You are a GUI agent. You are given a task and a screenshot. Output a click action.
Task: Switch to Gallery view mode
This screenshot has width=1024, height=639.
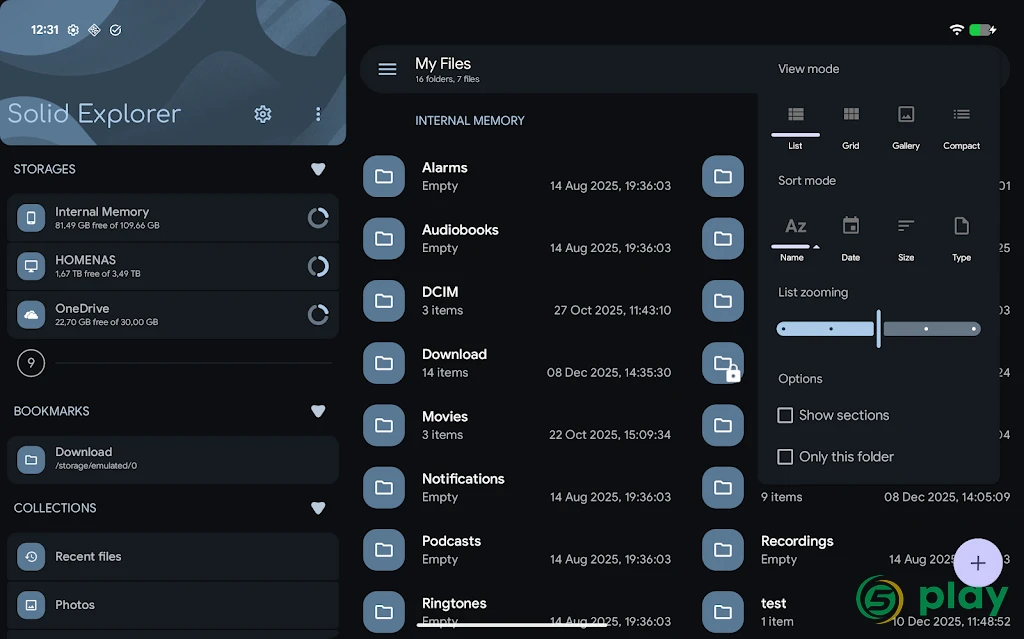point(906,127)
